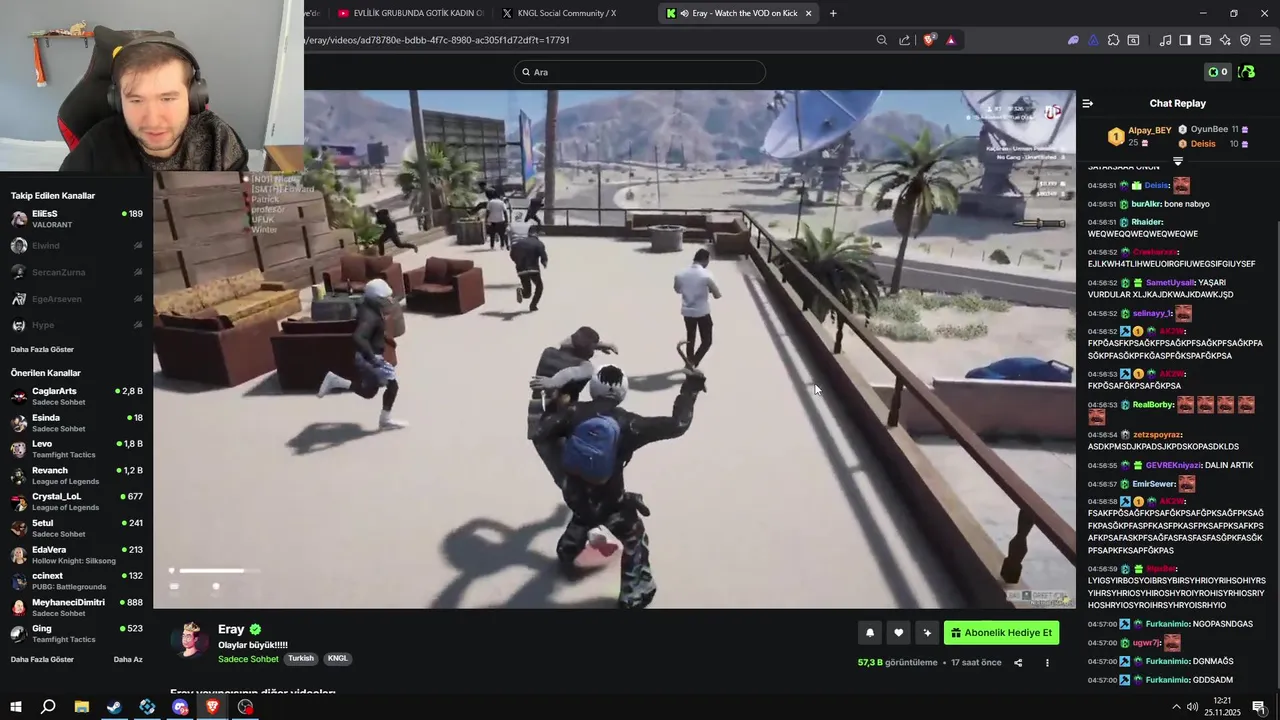The height and width of the screenshot is (720, 1280).
Task: Open Alpay_BEY top gifter profile
Action: point(1149,130)
